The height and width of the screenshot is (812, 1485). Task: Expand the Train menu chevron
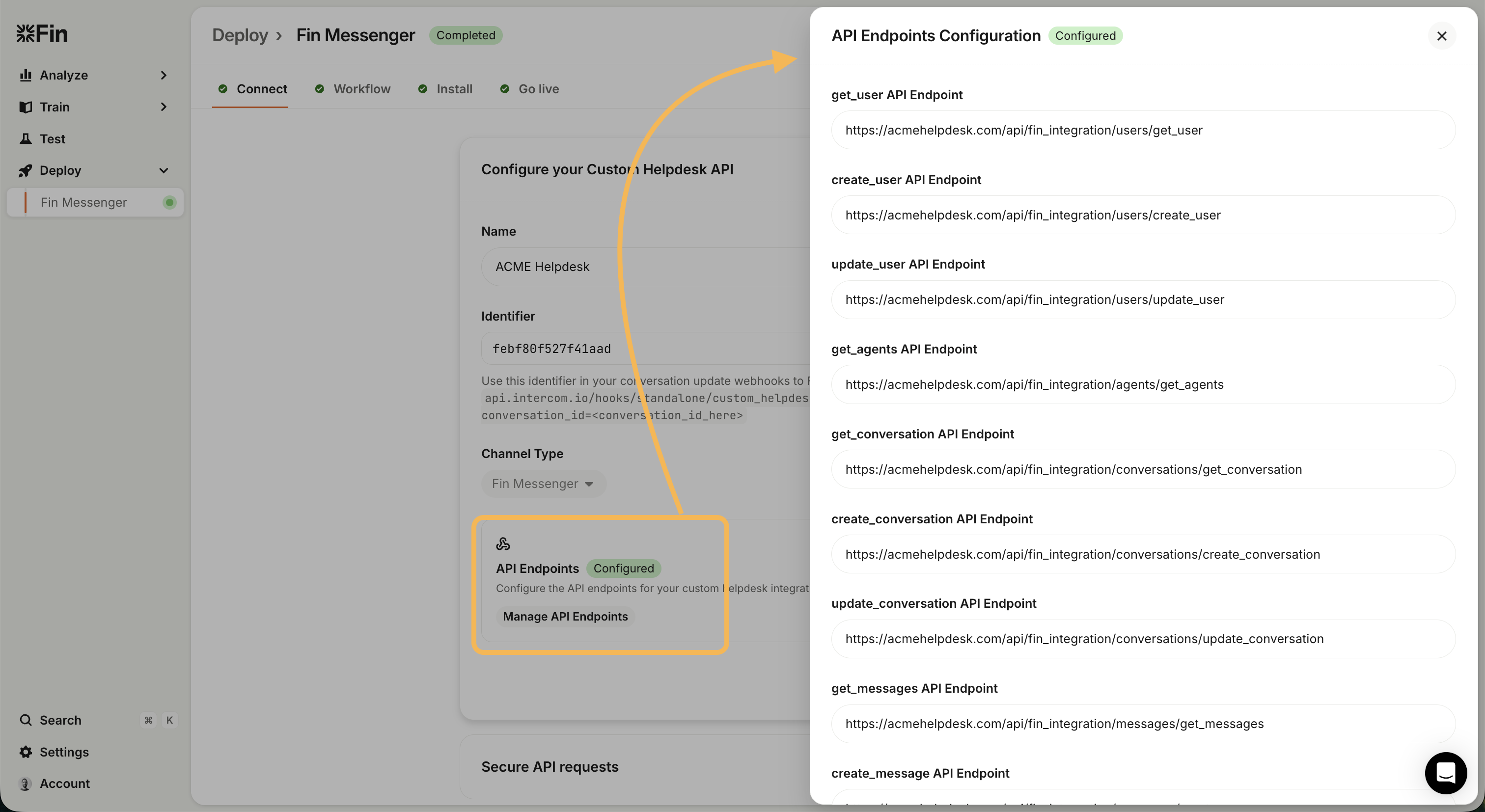(164, 107)
